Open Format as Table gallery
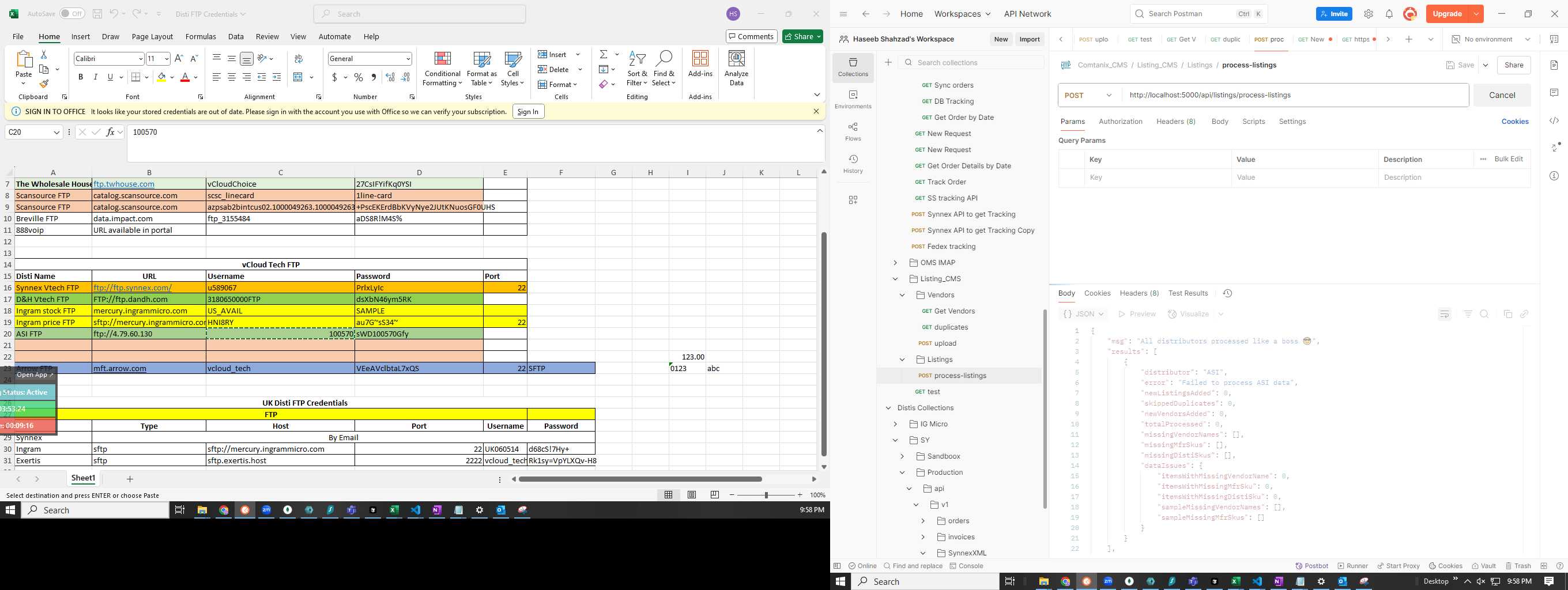The height and width of the screenshot is (590, 1568). 481,69
